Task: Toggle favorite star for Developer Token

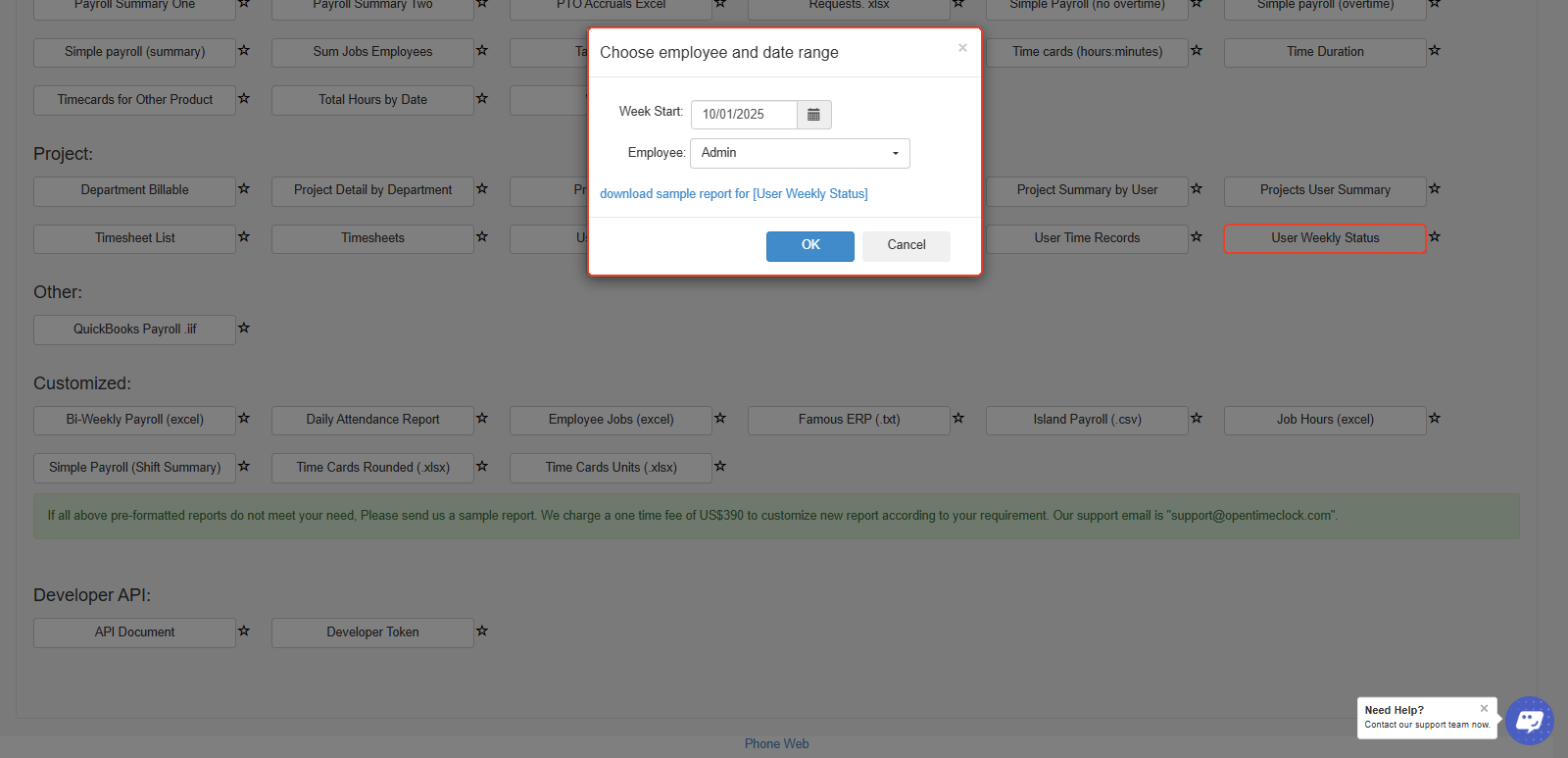Action: pos(482,632)
